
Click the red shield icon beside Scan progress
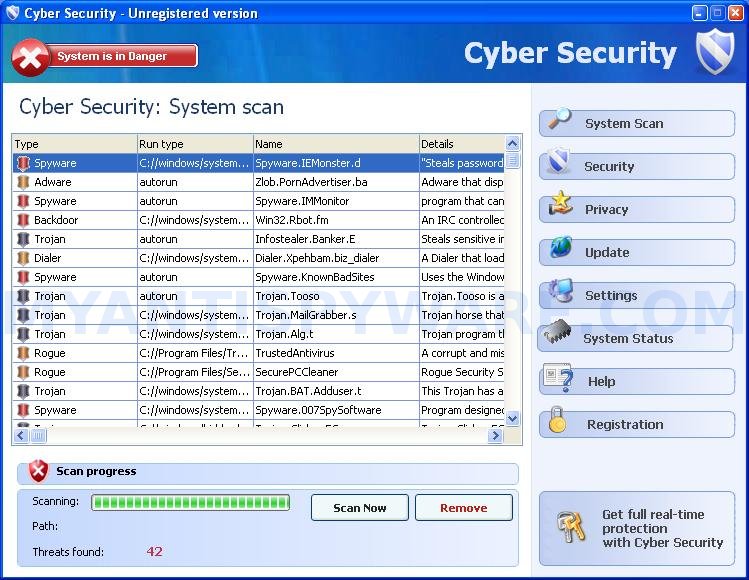click(38, 471)
